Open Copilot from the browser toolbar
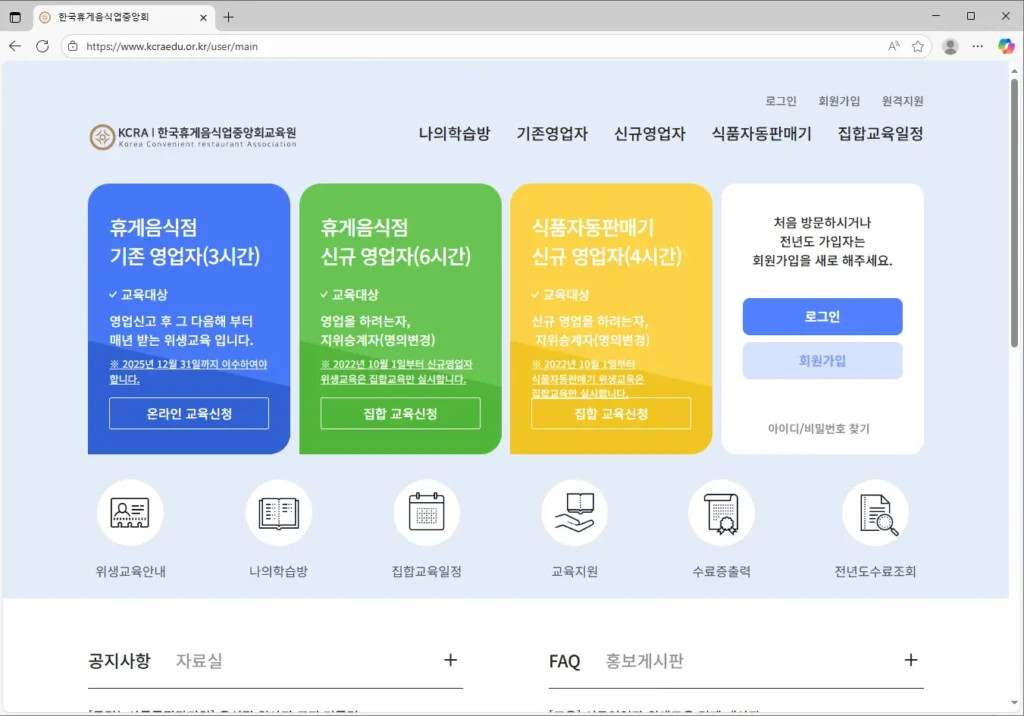Screen dimensions: 1024x716 coord(1005,46)
